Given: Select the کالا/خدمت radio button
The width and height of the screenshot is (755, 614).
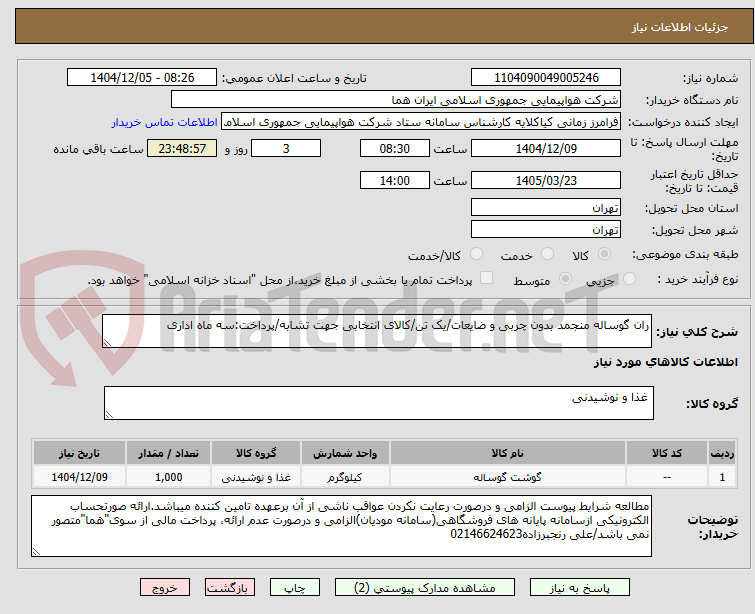Looking at the screenshot, I should click(476, 254).
